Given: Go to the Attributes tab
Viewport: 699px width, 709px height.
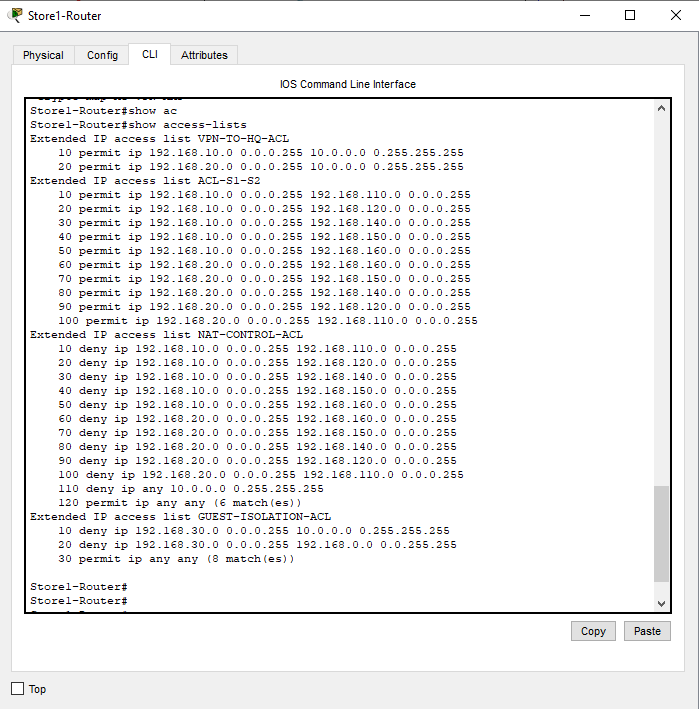Looking at the screenshot, I should click(204, 55).
